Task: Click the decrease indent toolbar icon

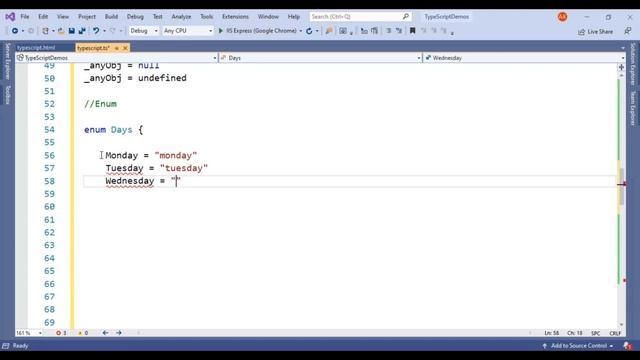Action: click(364, 31)
